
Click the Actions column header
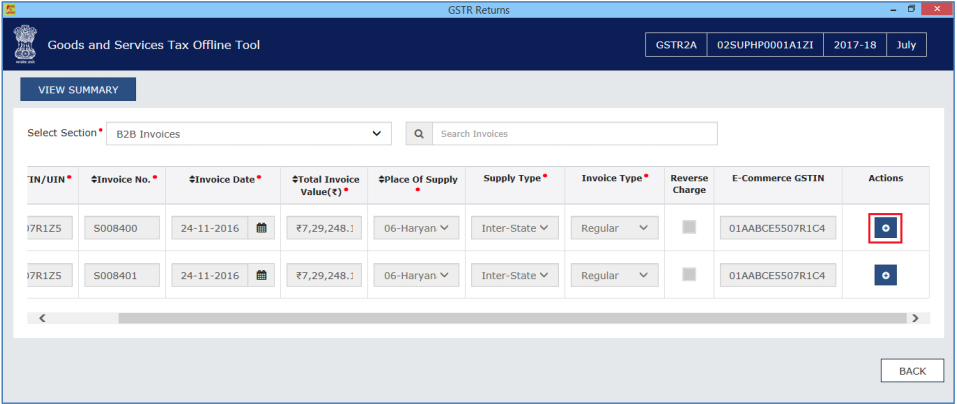tap(886, 178)
